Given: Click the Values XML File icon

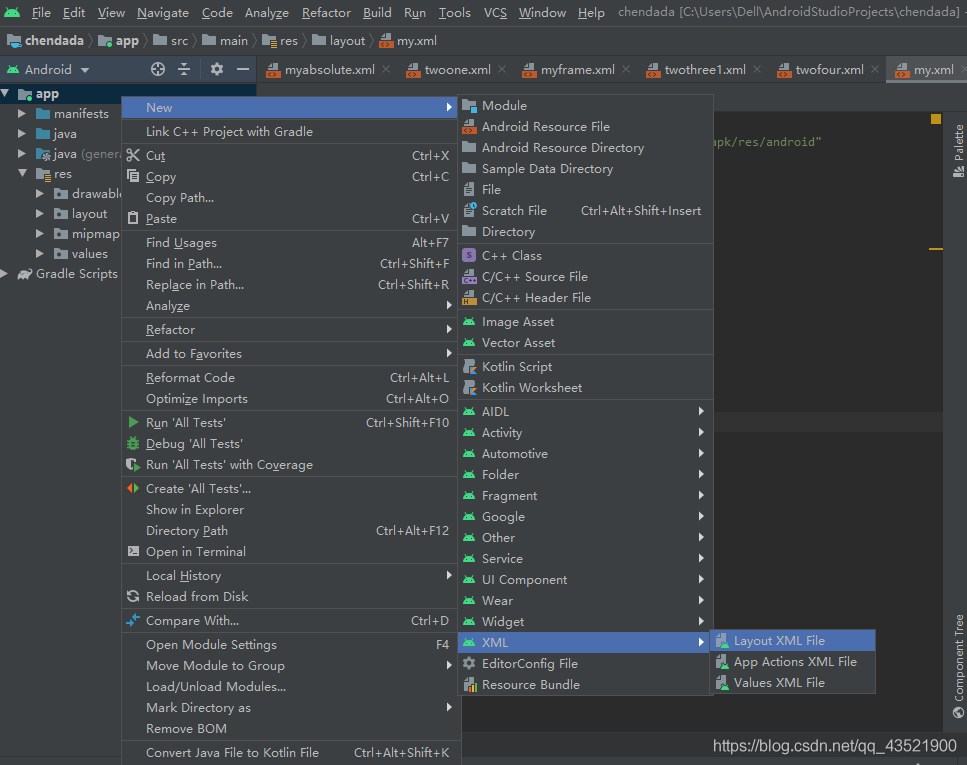Looking at the screenshot, I should tap(722, 683).
